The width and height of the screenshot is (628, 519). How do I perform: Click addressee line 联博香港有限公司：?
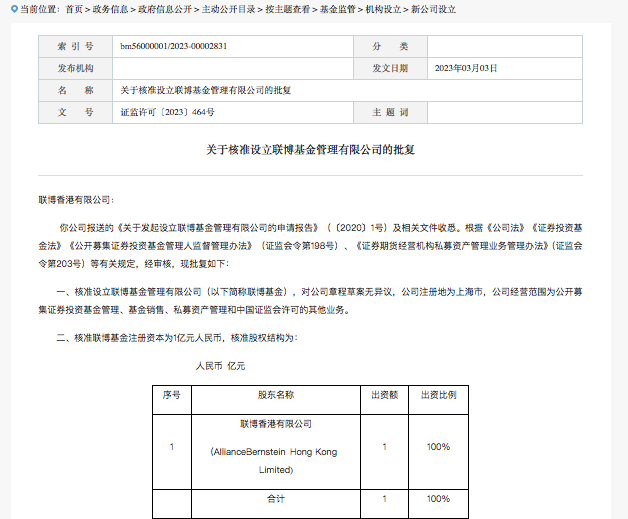(x=76, y=199)
